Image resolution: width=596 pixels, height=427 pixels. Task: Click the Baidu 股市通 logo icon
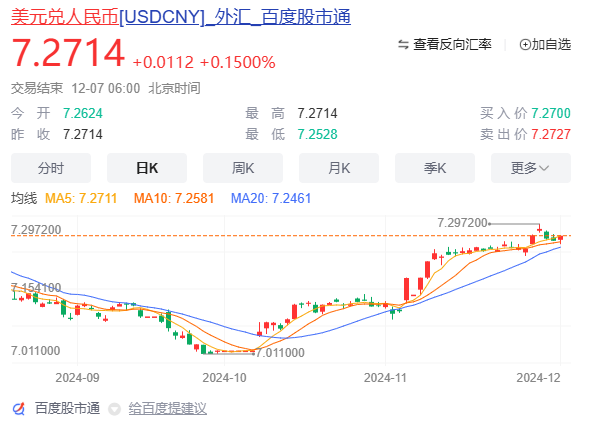tap(19, 409)
